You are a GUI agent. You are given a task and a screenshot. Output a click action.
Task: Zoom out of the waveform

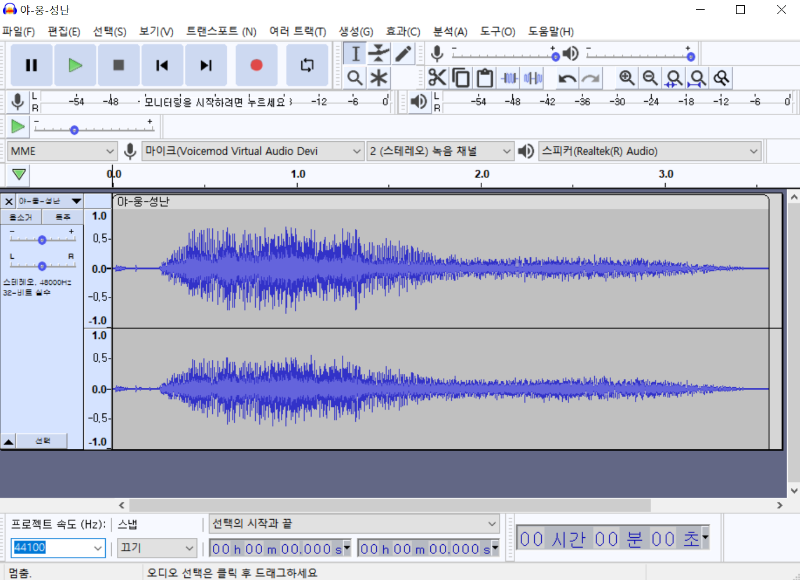649,78
